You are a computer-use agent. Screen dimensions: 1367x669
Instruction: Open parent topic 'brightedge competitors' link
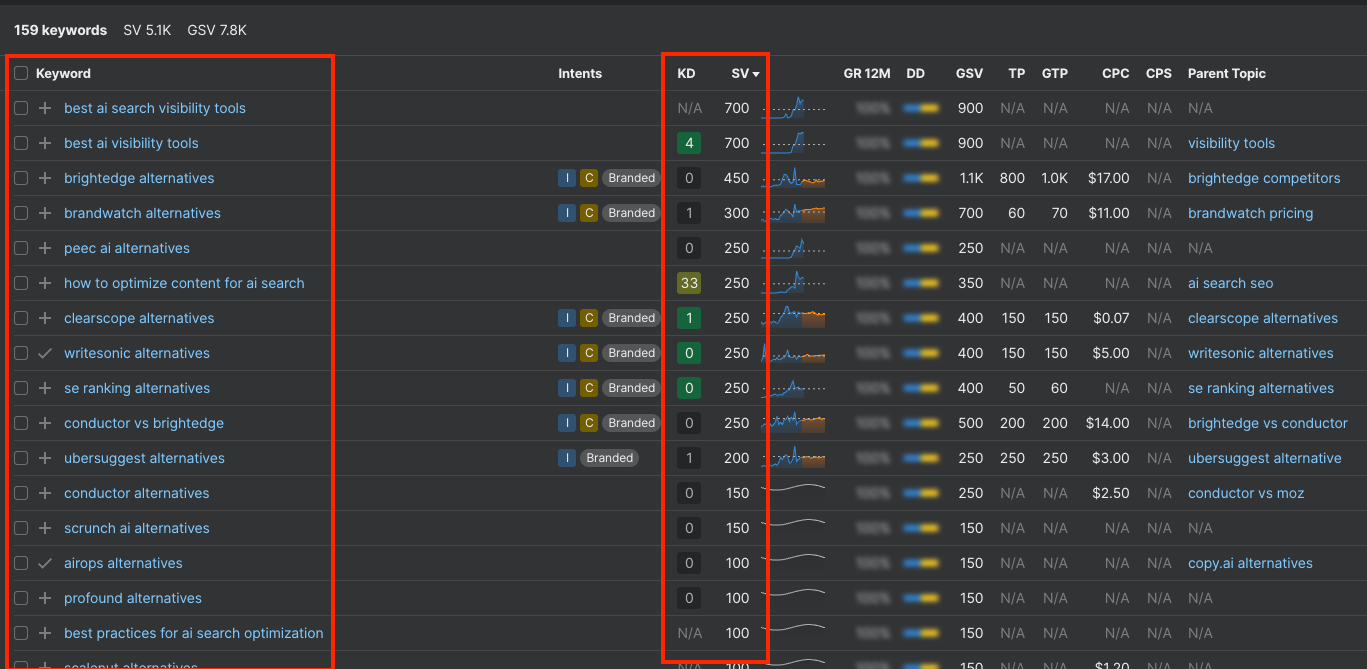pos(1264,178)
